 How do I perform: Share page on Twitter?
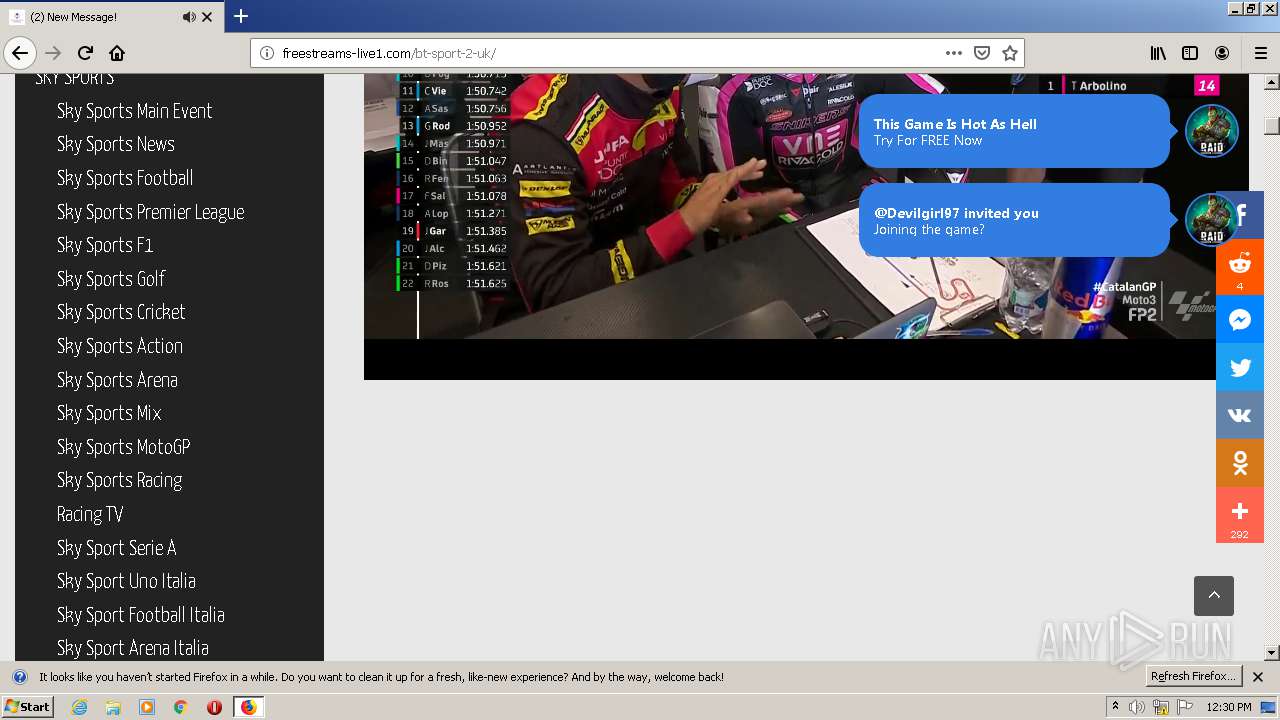click(1240, 367)
